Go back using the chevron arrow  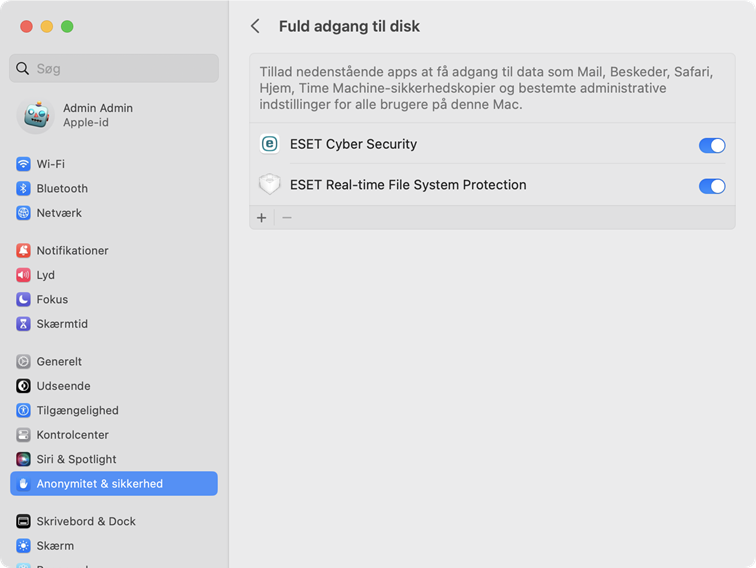256,26
